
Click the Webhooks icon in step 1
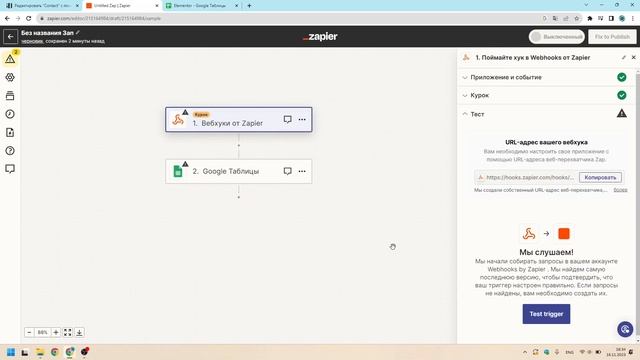click(178, 120)
